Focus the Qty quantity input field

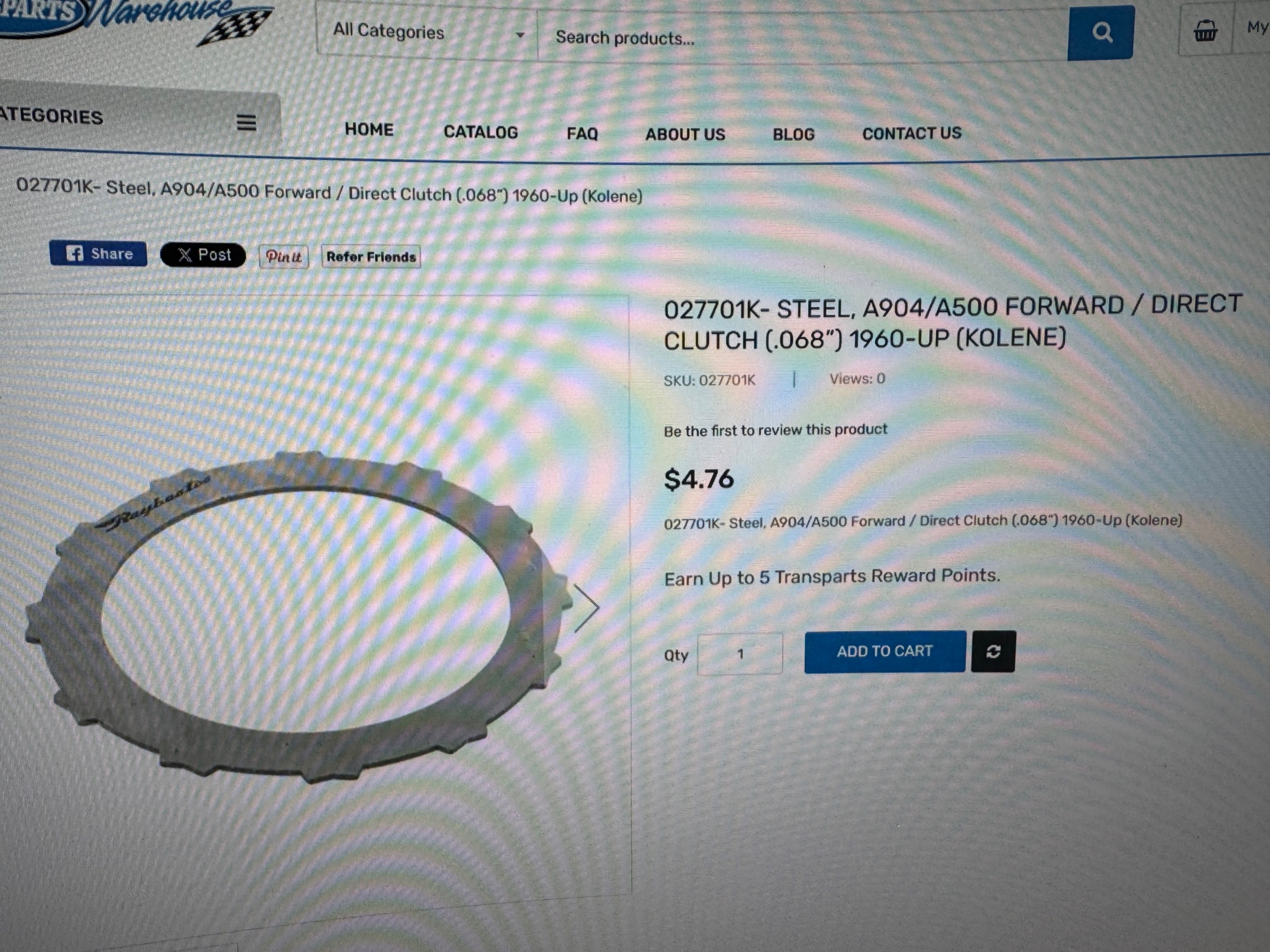click(740, 653)
